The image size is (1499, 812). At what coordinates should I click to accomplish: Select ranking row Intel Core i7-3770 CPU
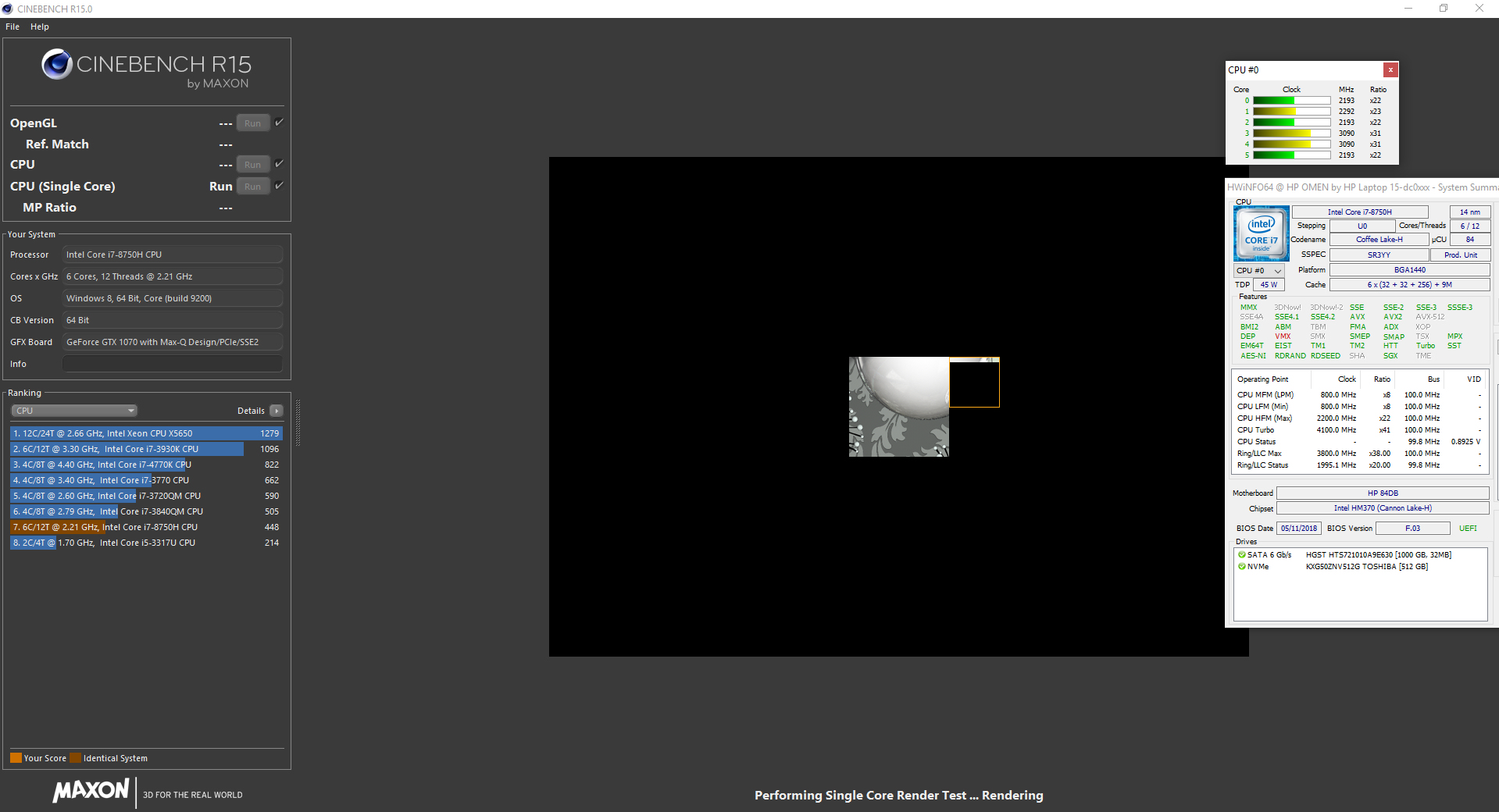pyautogui.click(x=146, y=480)
